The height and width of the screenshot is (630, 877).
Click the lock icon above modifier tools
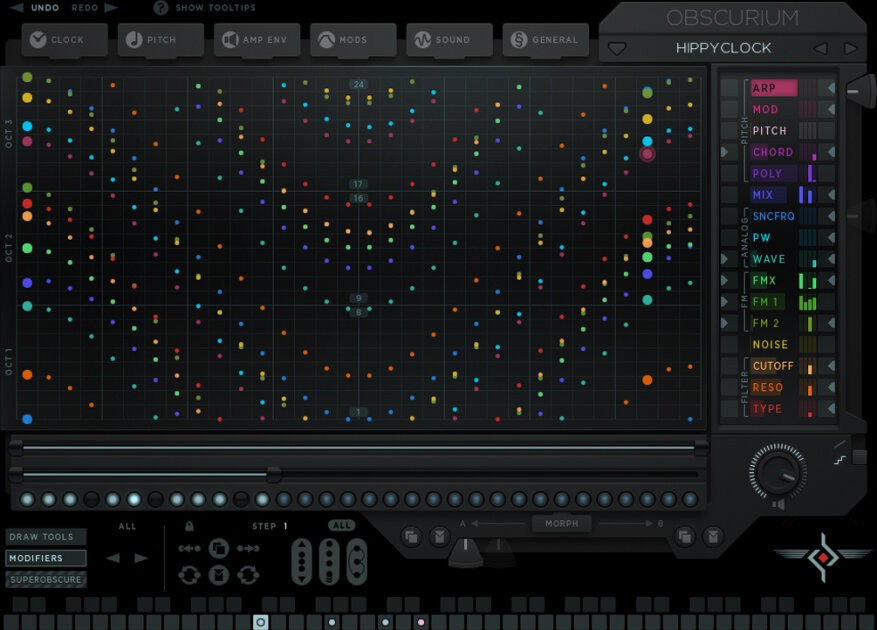click(189, 526)
